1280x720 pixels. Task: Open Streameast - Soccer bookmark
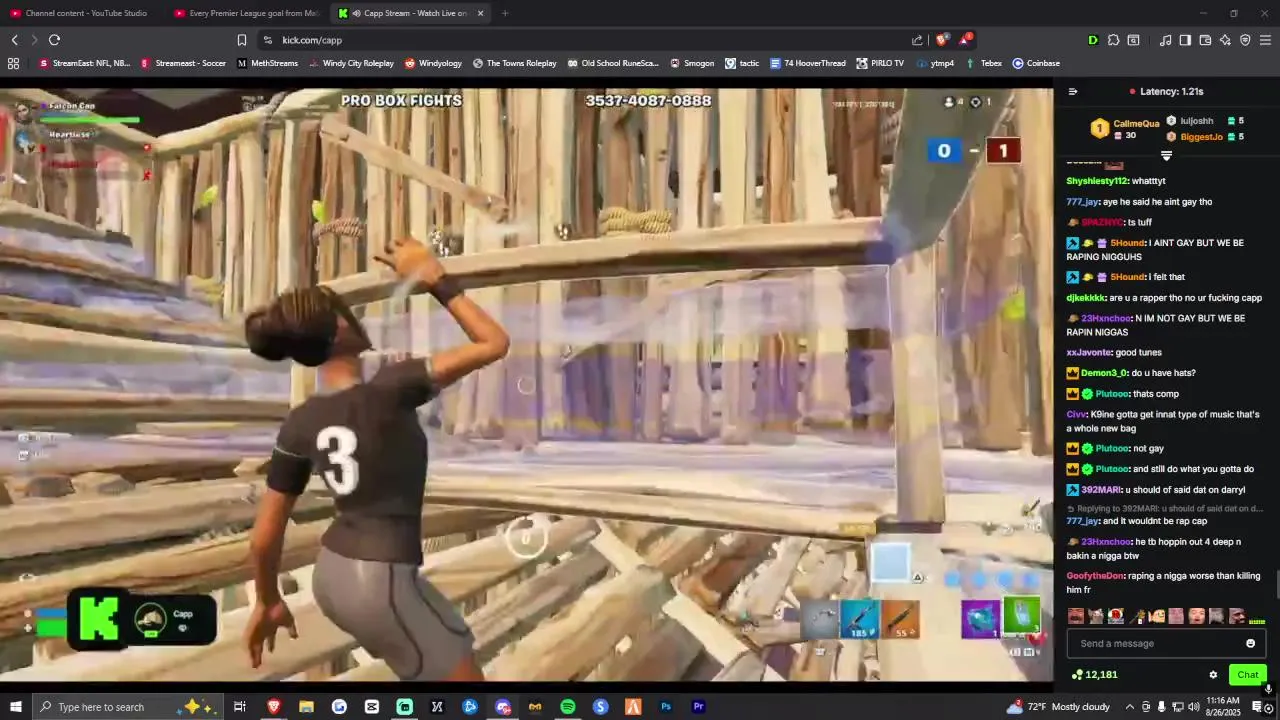pos(183,63)
